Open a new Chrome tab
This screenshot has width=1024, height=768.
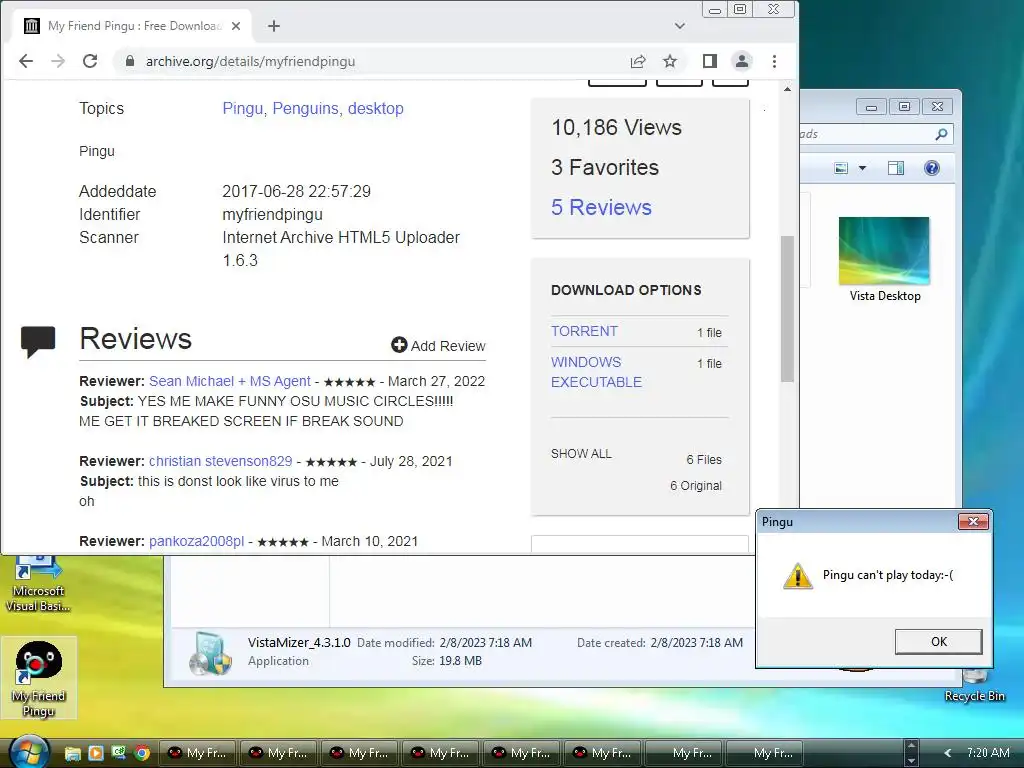pos(274,26)
